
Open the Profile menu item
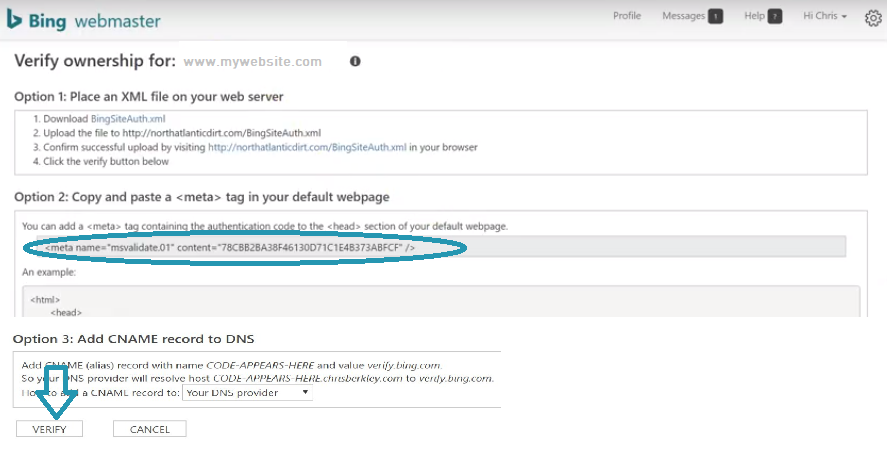[x=627, y=16]
